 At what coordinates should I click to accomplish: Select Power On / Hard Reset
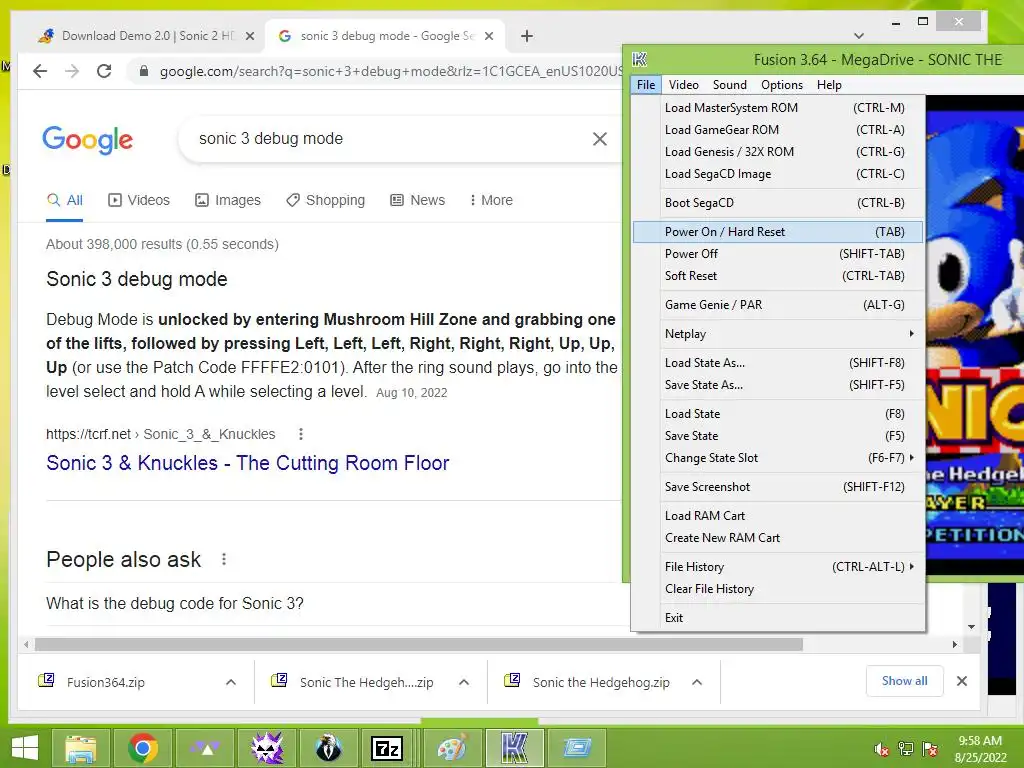click(x=778, y=232)
